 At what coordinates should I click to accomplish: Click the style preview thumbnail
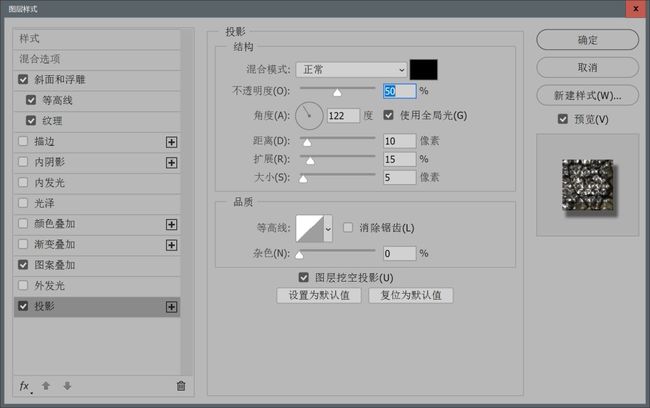pos(587,185)
